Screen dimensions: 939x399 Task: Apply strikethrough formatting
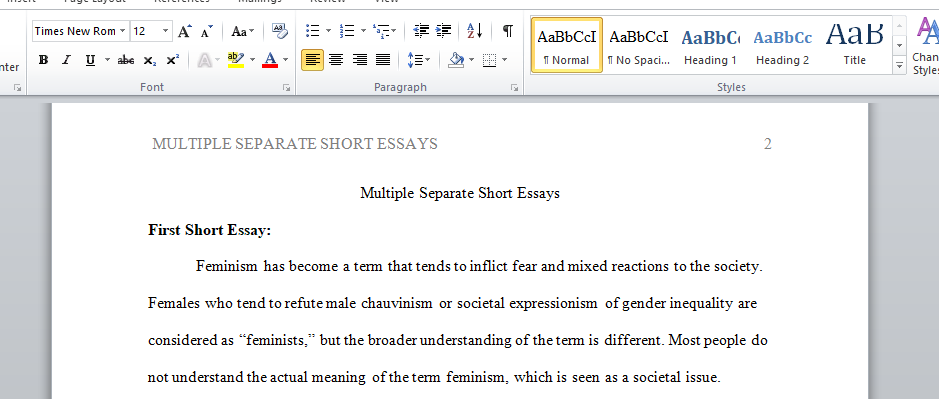[126, 60]
